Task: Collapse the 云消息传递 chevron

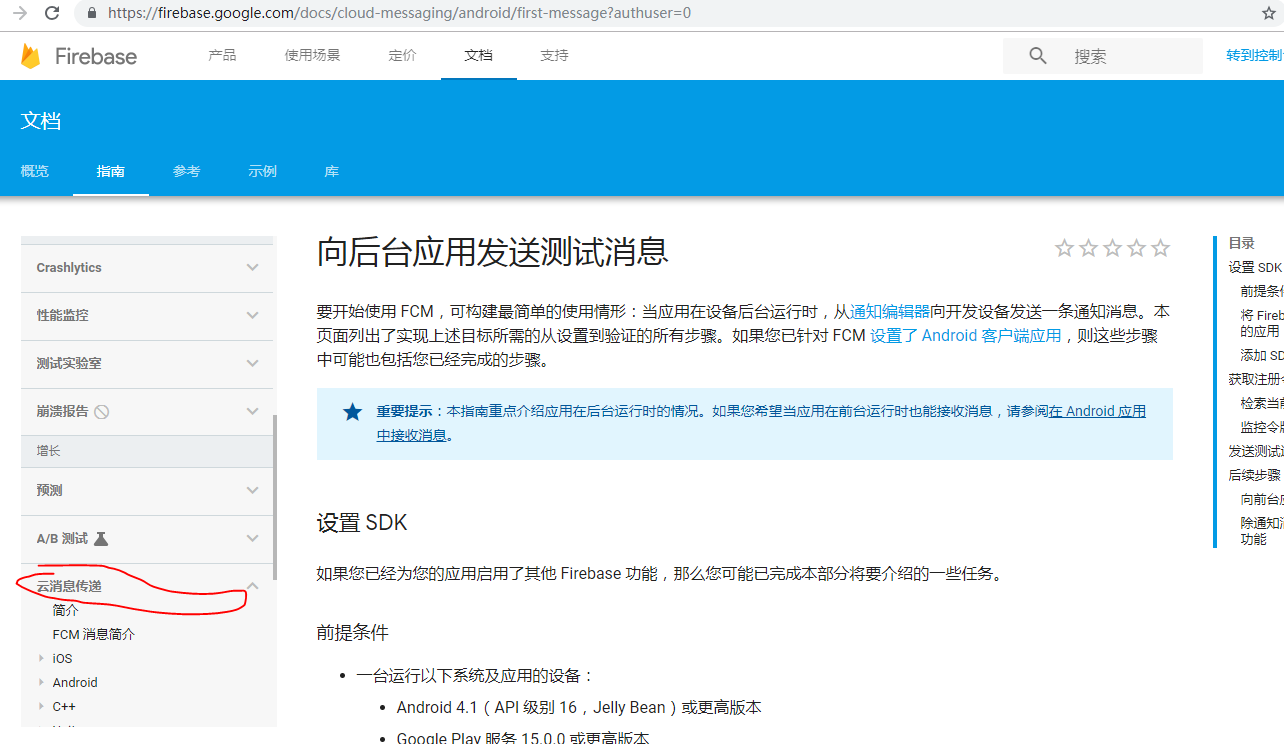Action: click(252, 586)
